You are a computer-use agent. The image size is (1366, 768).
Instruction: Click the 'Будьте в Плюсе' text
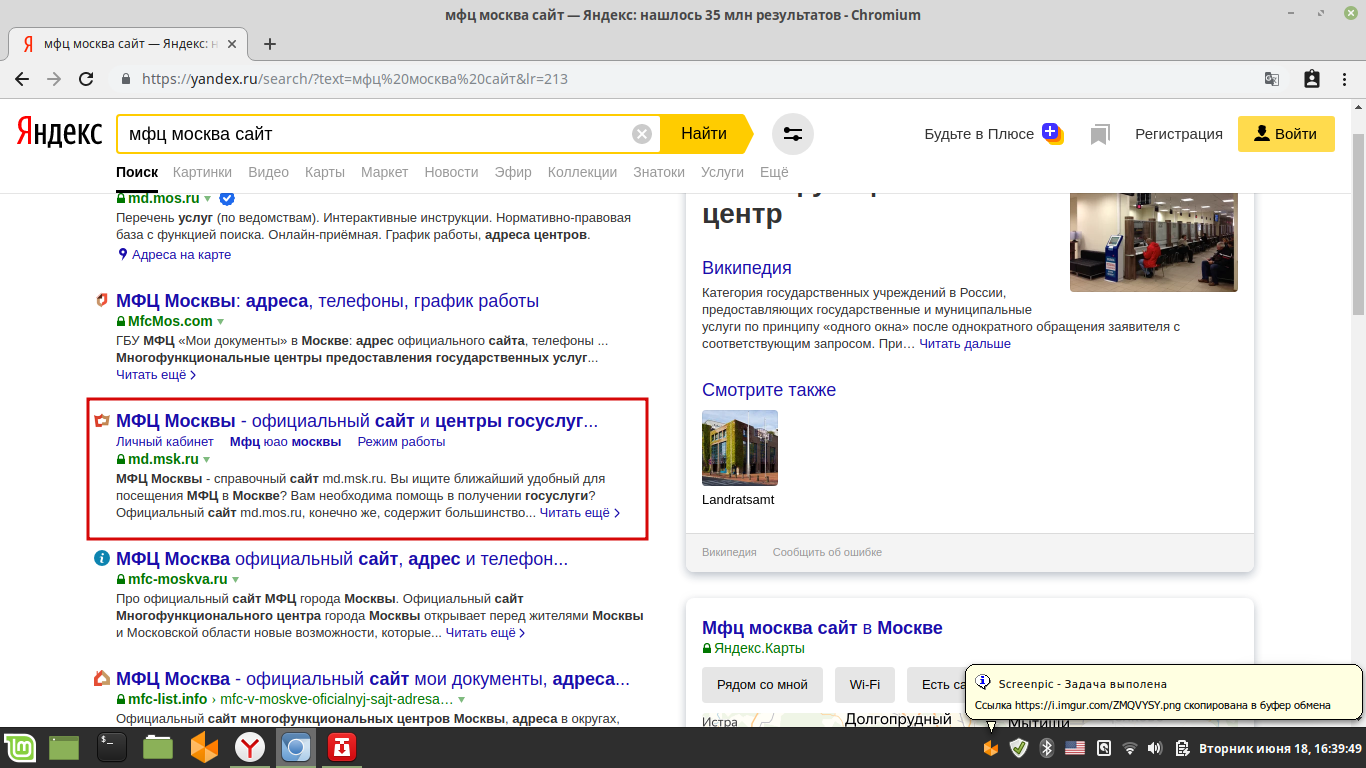click(x=979, y=134)
